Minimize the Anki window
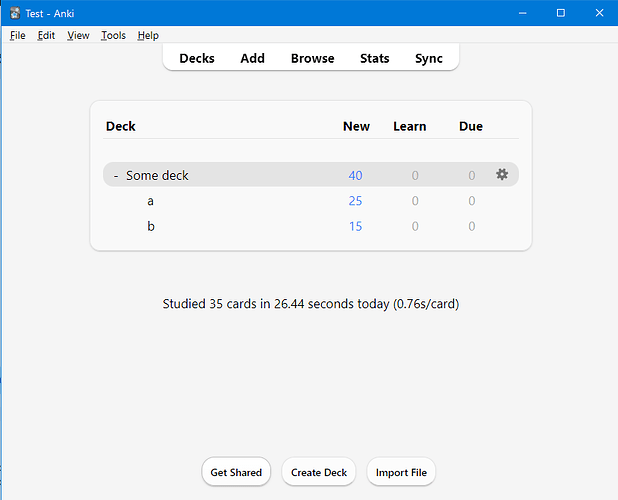 (523, 13)
